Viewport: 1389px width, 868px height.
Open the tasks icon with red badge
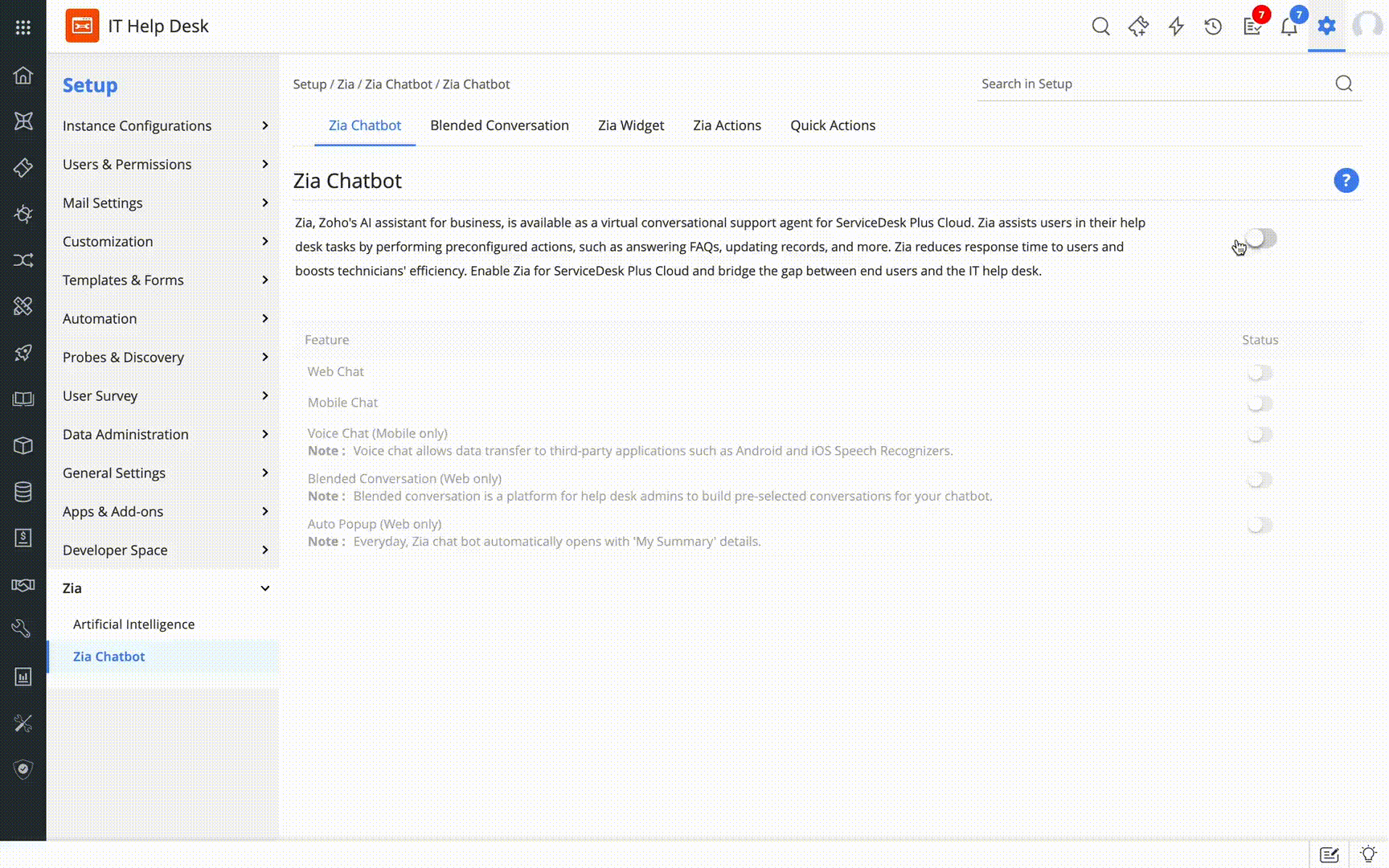[1252, 27]
